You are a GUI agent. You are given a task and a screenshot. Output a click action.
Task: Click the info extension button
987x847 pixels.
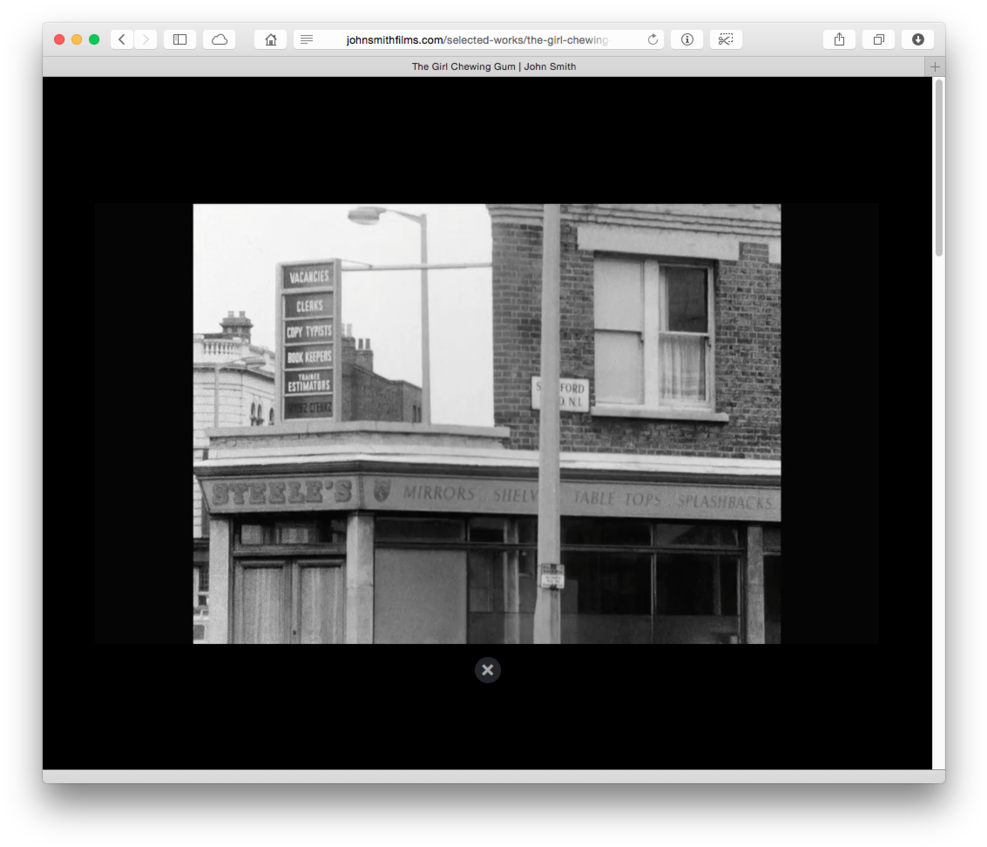687,40
